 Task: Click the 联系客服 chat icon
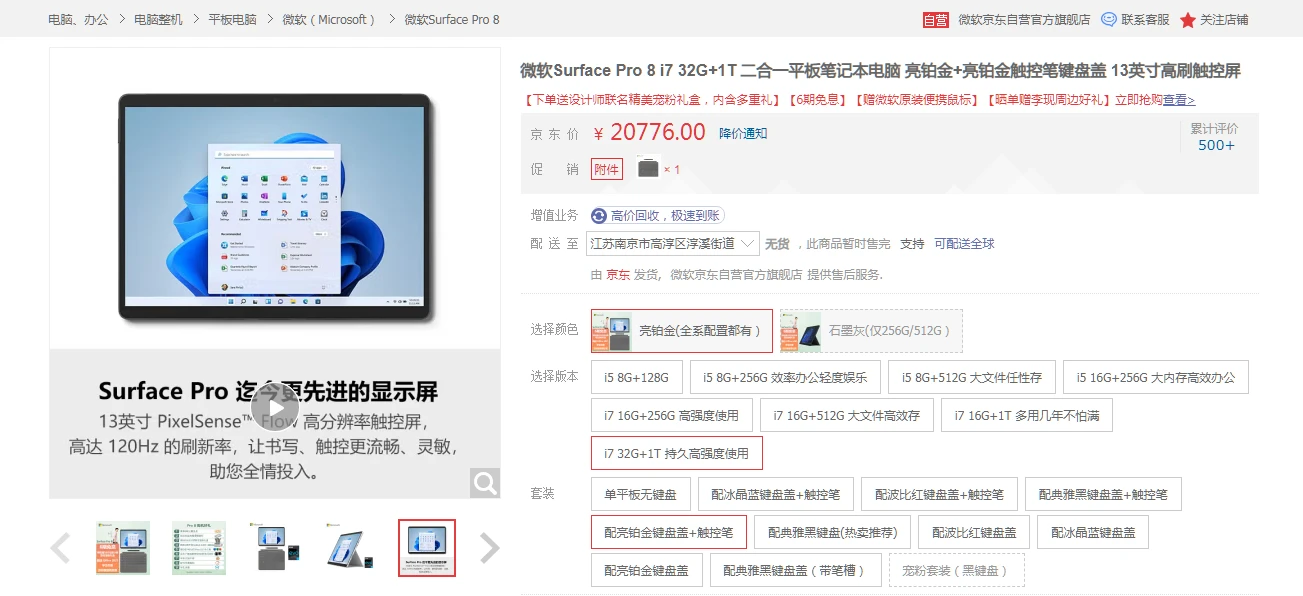coord(1109,19)
